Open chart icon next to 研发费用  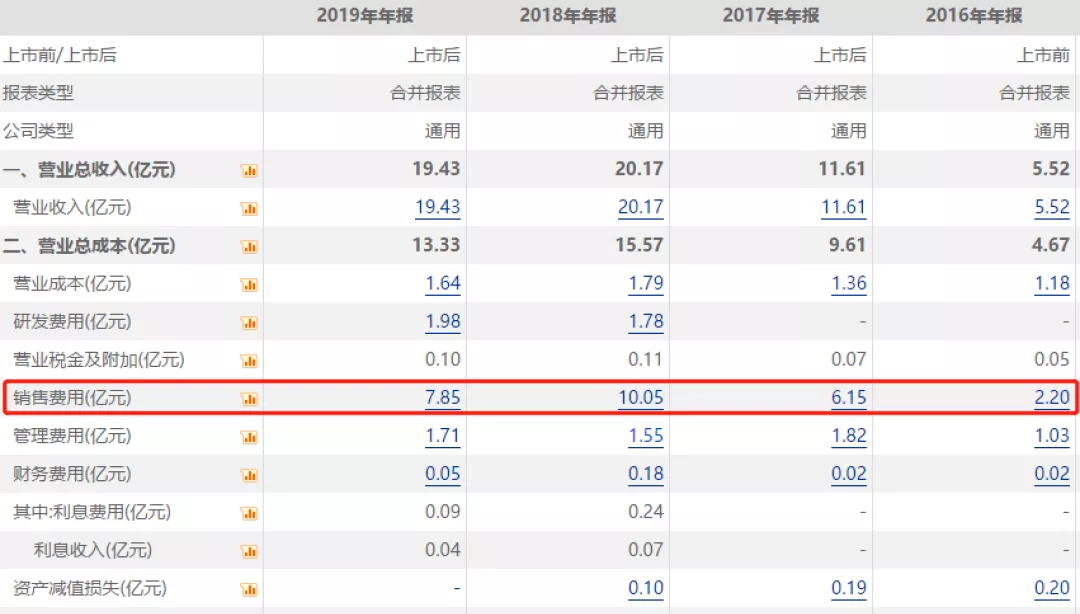click(x=249, y=323)
